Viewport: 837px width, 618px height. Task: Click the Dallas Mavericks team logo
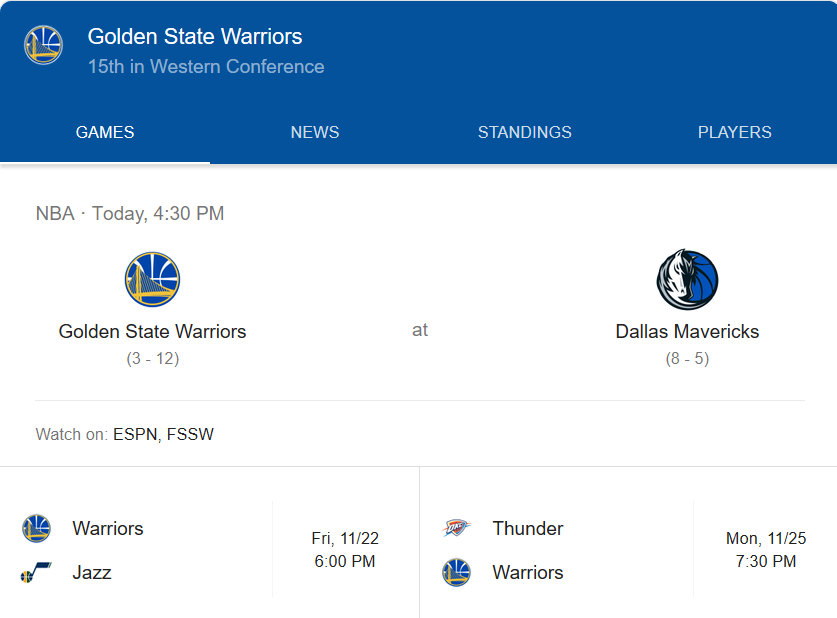click(687, 280)
